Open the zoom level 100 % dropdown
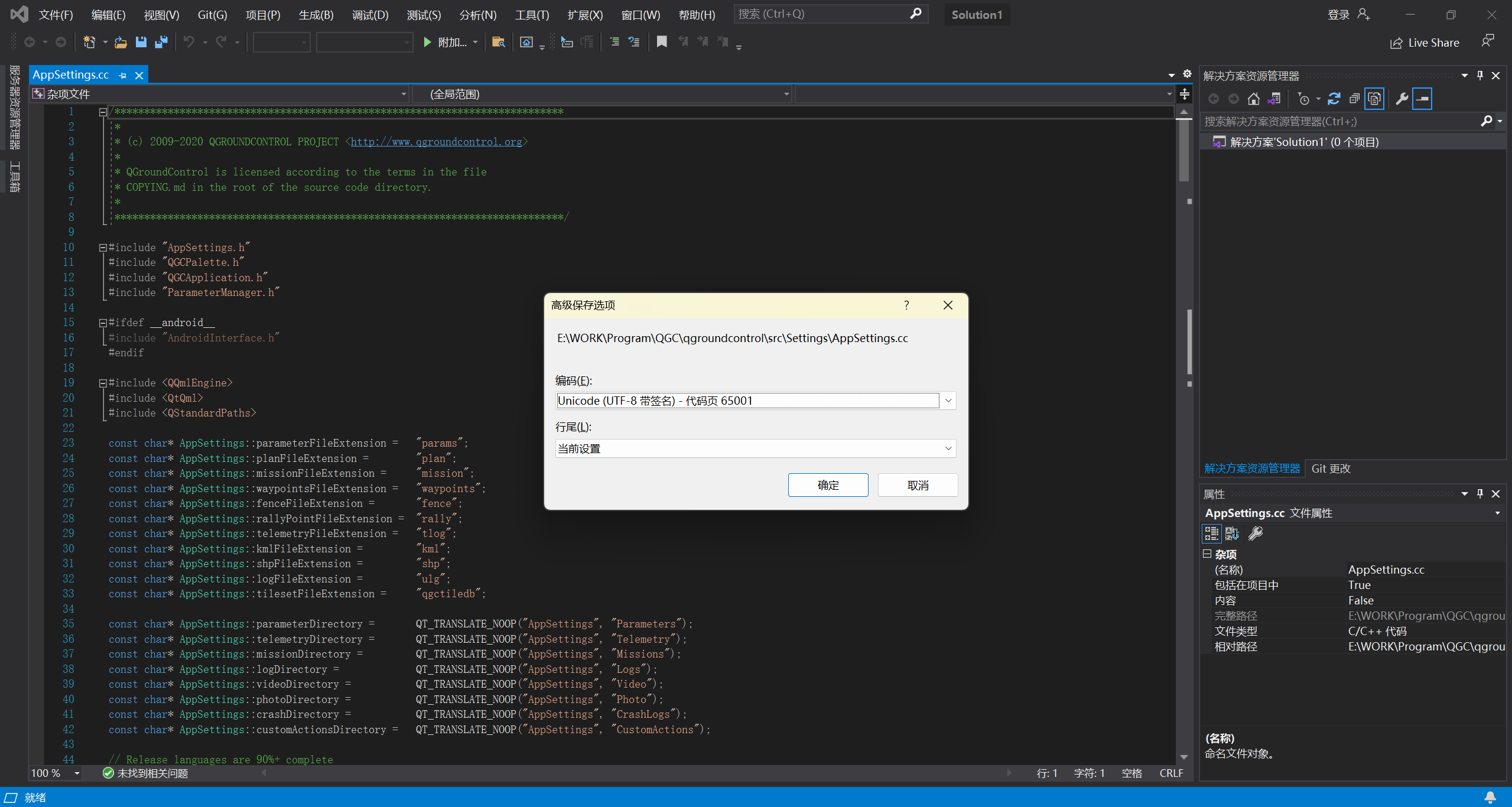The width and height of the screenshot is (1512, 807). [x=76, y=773]
